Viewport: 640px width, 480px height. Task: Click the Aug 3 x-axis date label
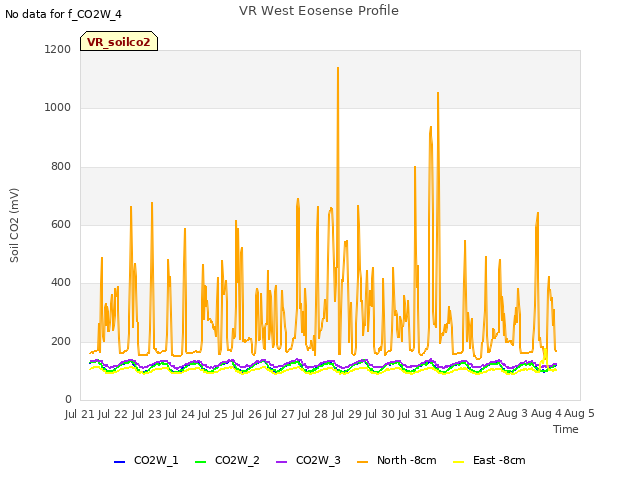(x=513, y=414)
